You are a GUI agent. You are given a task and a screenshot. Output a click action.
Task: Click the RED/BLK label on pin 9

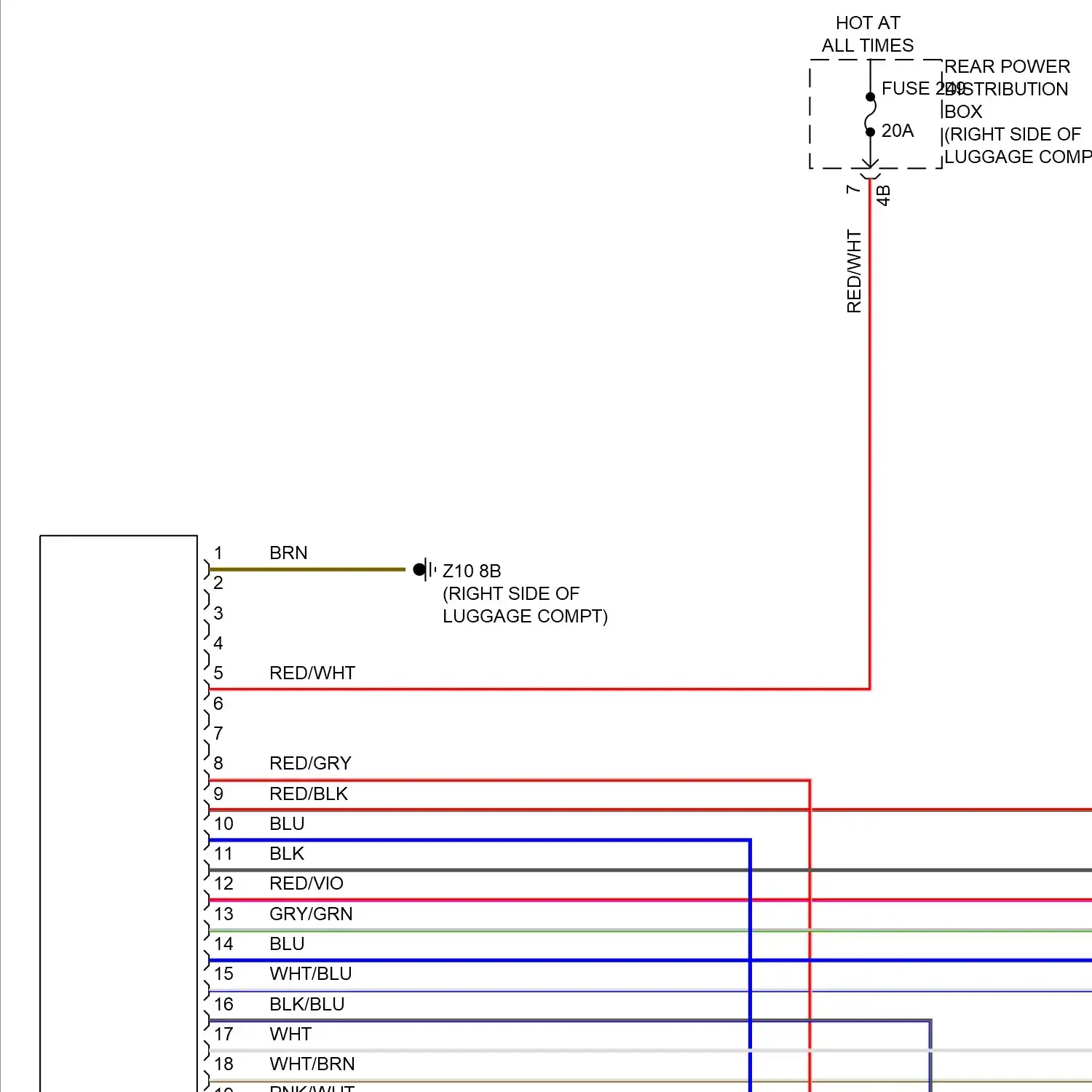pos(309,794)
